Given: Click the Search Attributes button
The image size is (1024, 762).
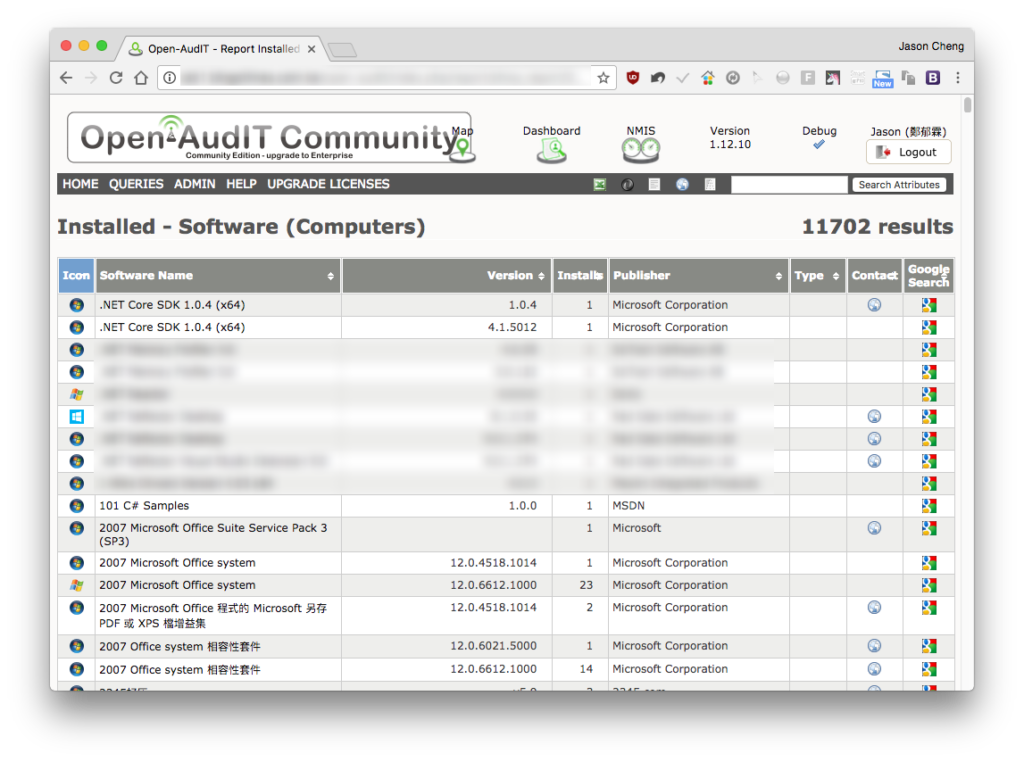Looking at the screenshot, I should (x=899, y=185).
